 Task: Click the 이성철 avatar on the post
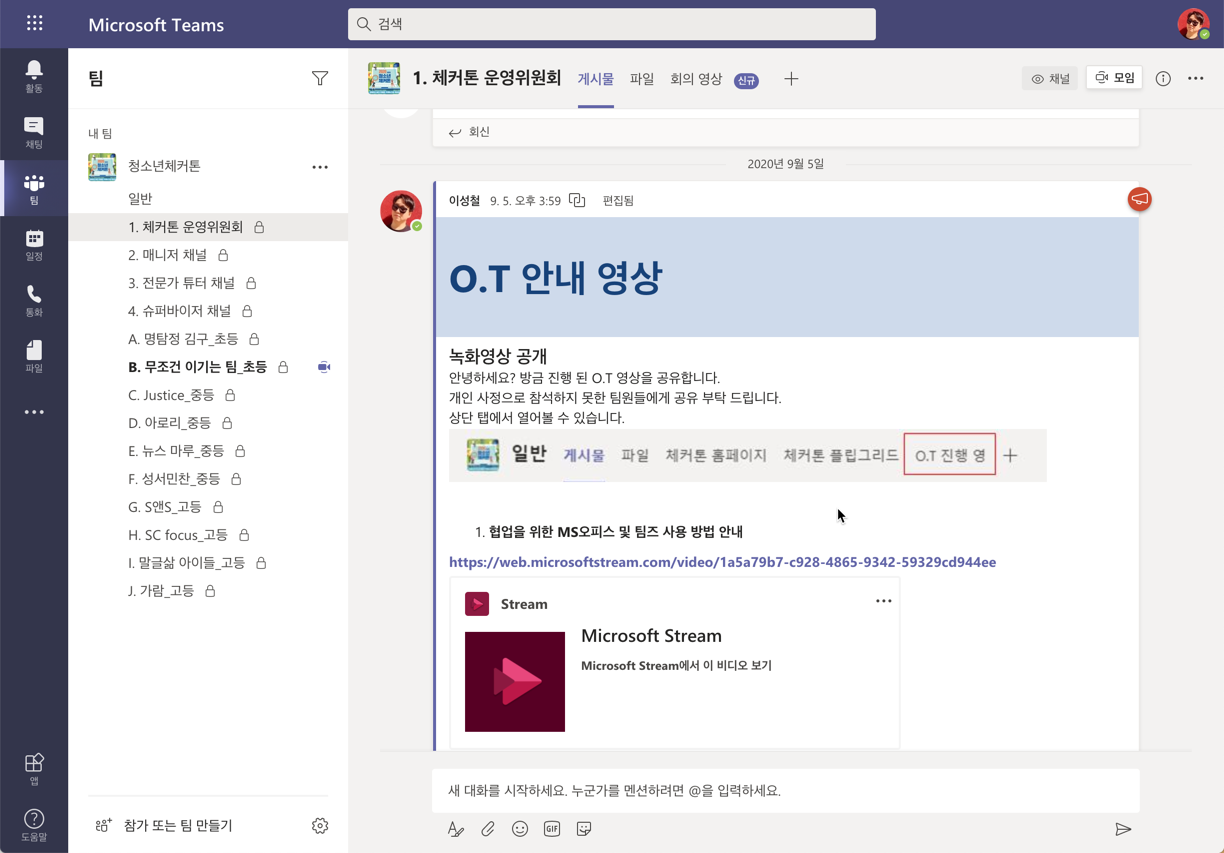point(401,211)
